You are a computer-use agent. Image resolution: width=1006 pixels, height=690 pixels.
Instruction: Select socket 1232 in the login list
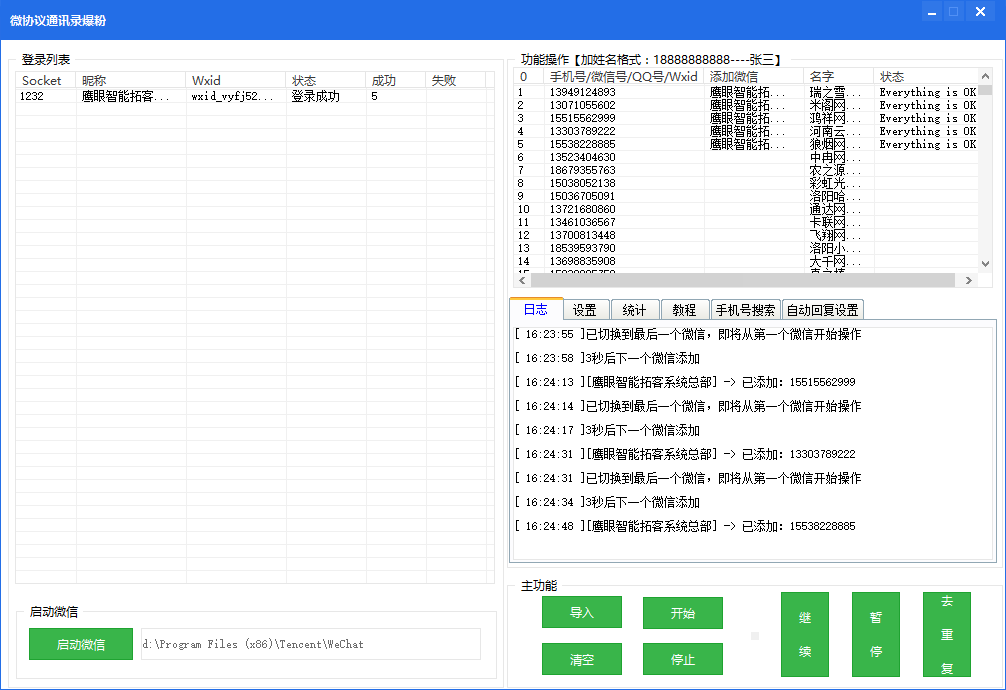pos(31,96)
